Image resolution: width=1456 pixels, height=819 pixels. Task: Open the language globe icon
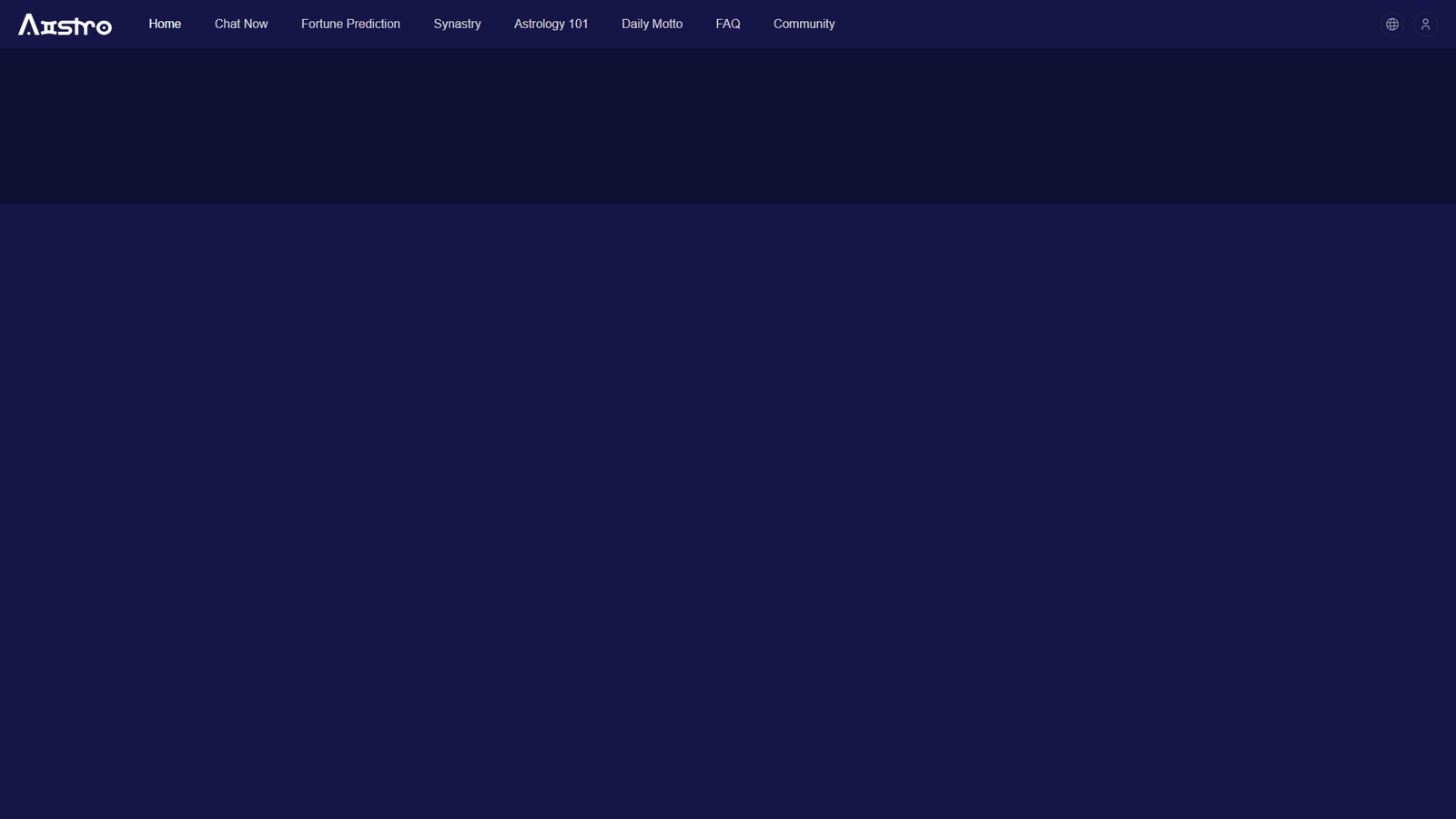[x=1392, y=25]
